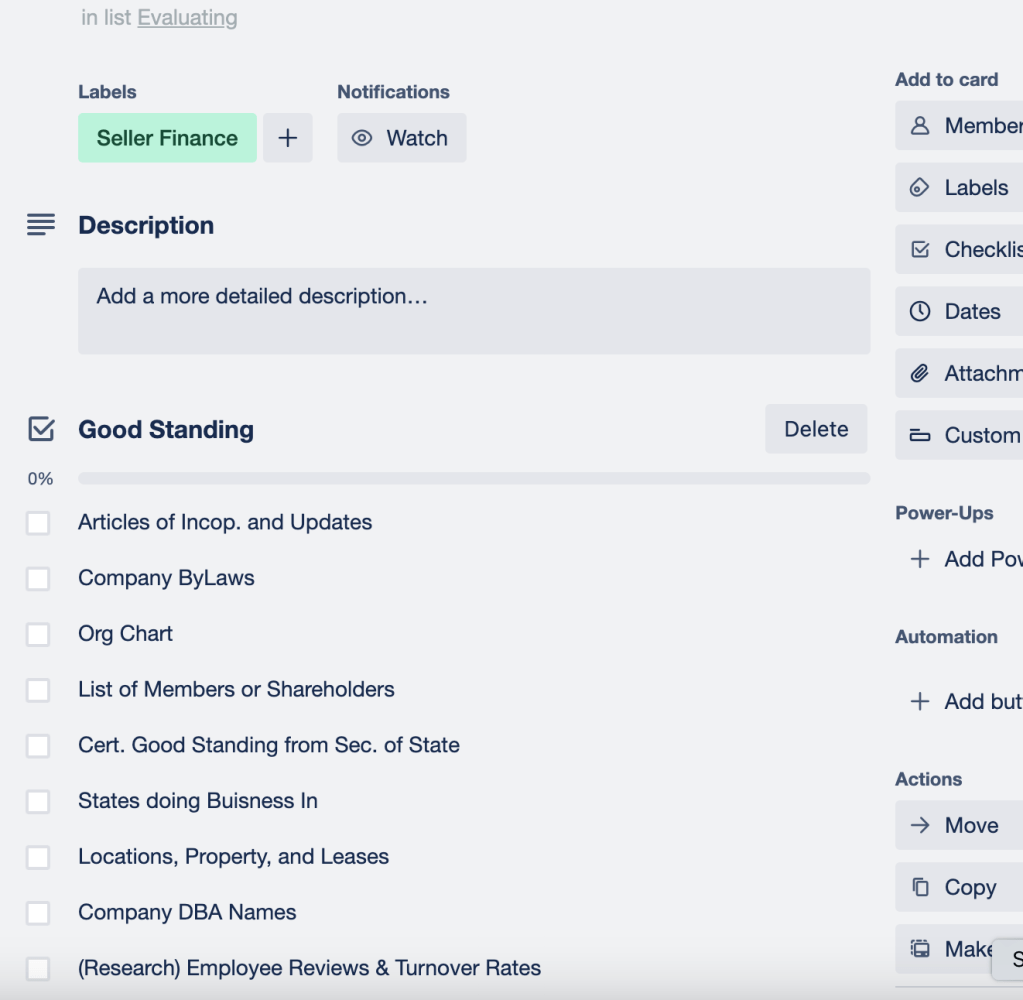
Task: Click the eye icon in Watch button
Action: 362,138
